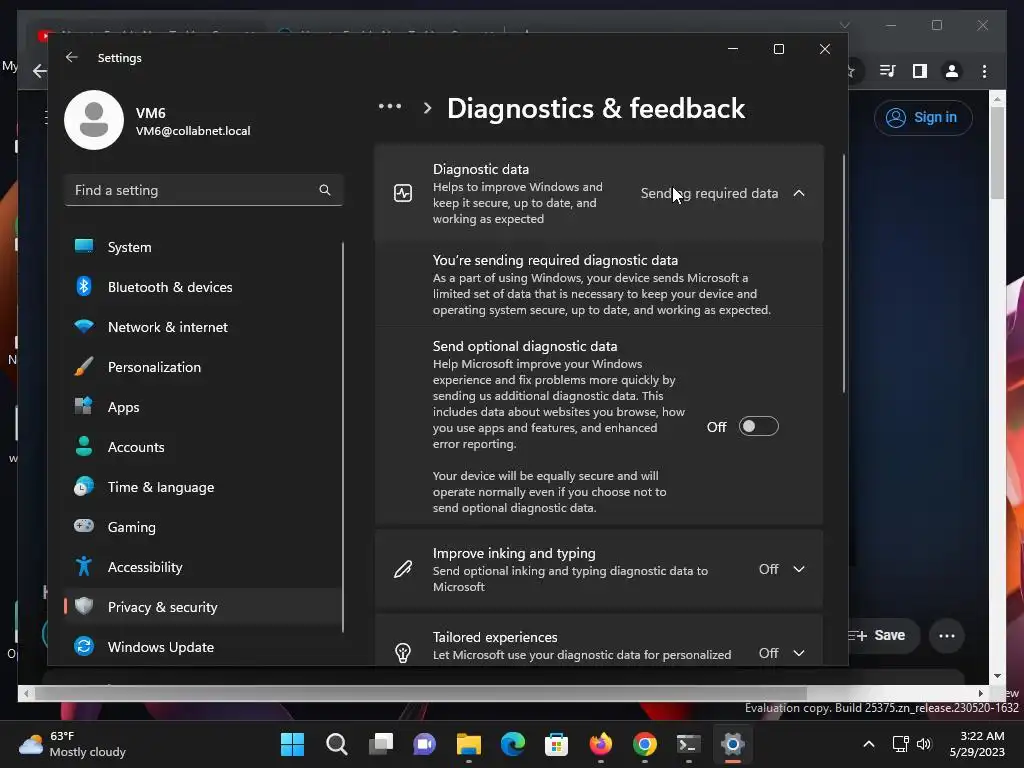Open System settings category
This screenshot has width=1024, height=768.
[203, 247]
